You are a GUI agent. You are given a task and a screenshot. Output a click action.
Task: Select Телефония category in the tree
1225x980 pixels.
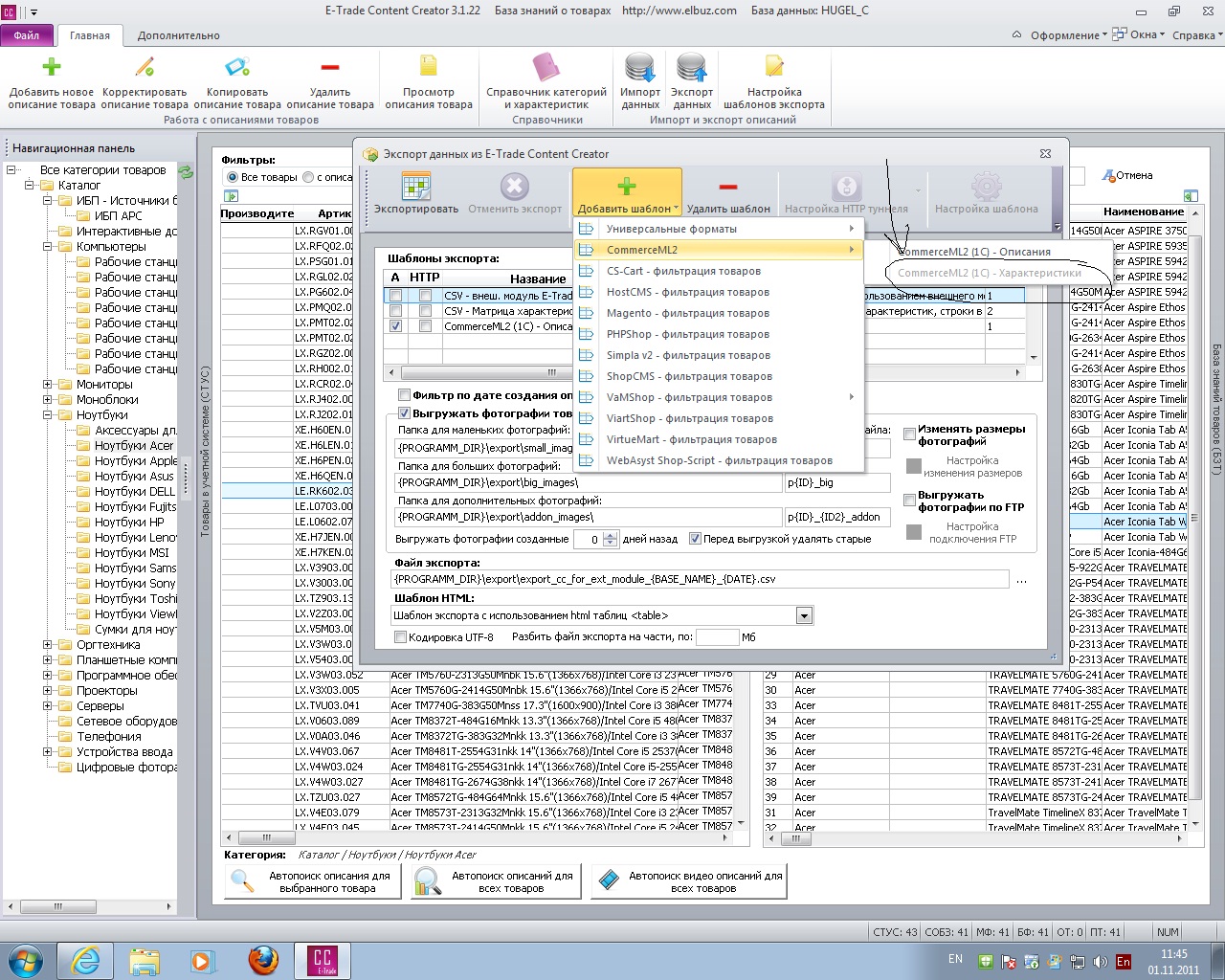pos(109,737)
